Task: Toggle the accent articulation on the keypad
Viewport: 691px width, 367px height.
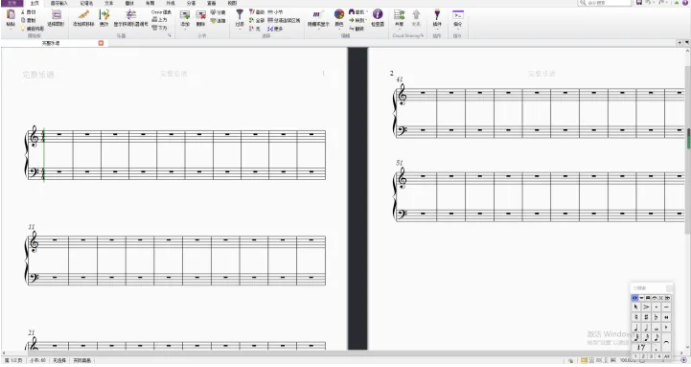Action: (x=646, y=307)
